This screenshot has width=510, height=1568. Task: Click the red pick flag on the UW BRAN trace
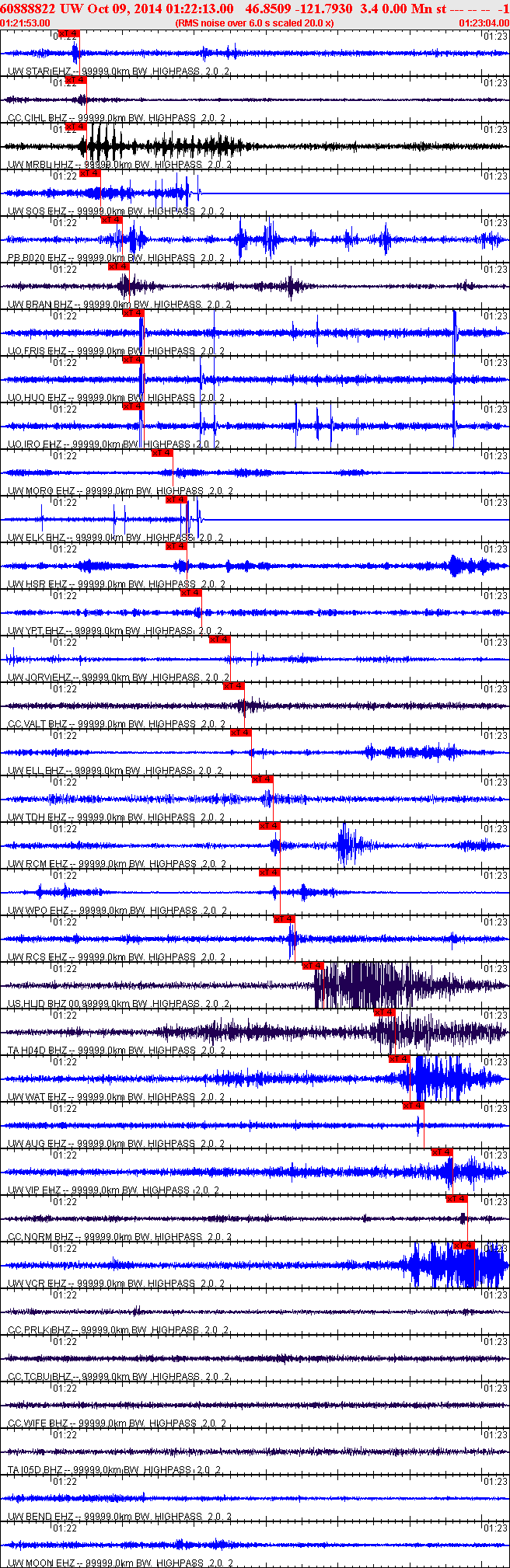[119, 267]
